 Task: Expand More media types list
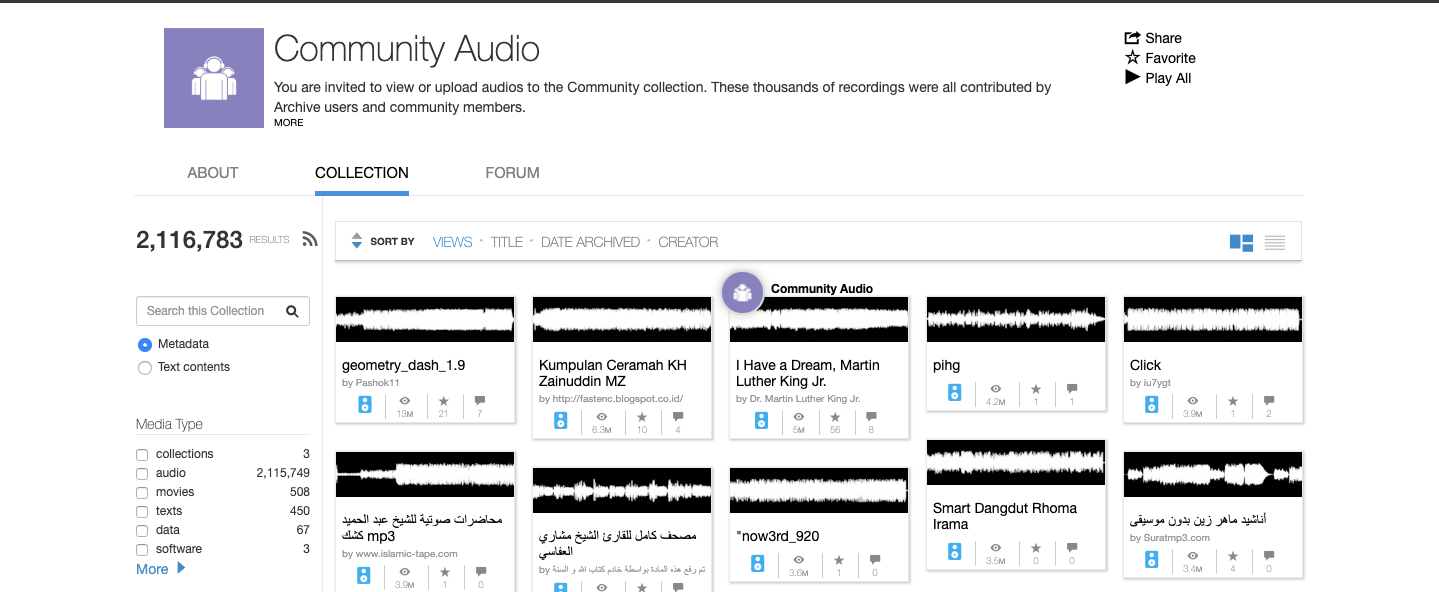161,569
